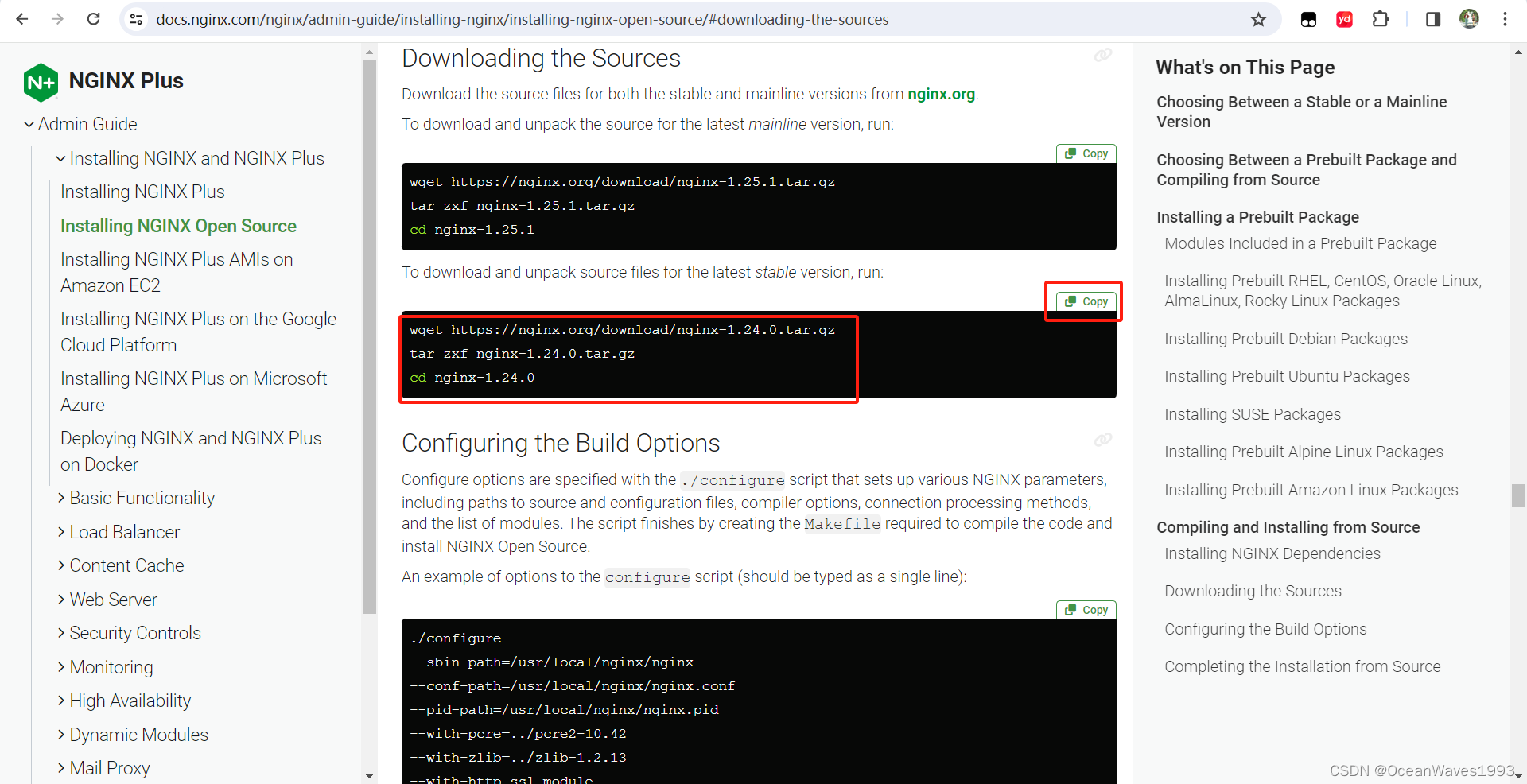
Task: Expand High Availability section
Action: point(61,701)
